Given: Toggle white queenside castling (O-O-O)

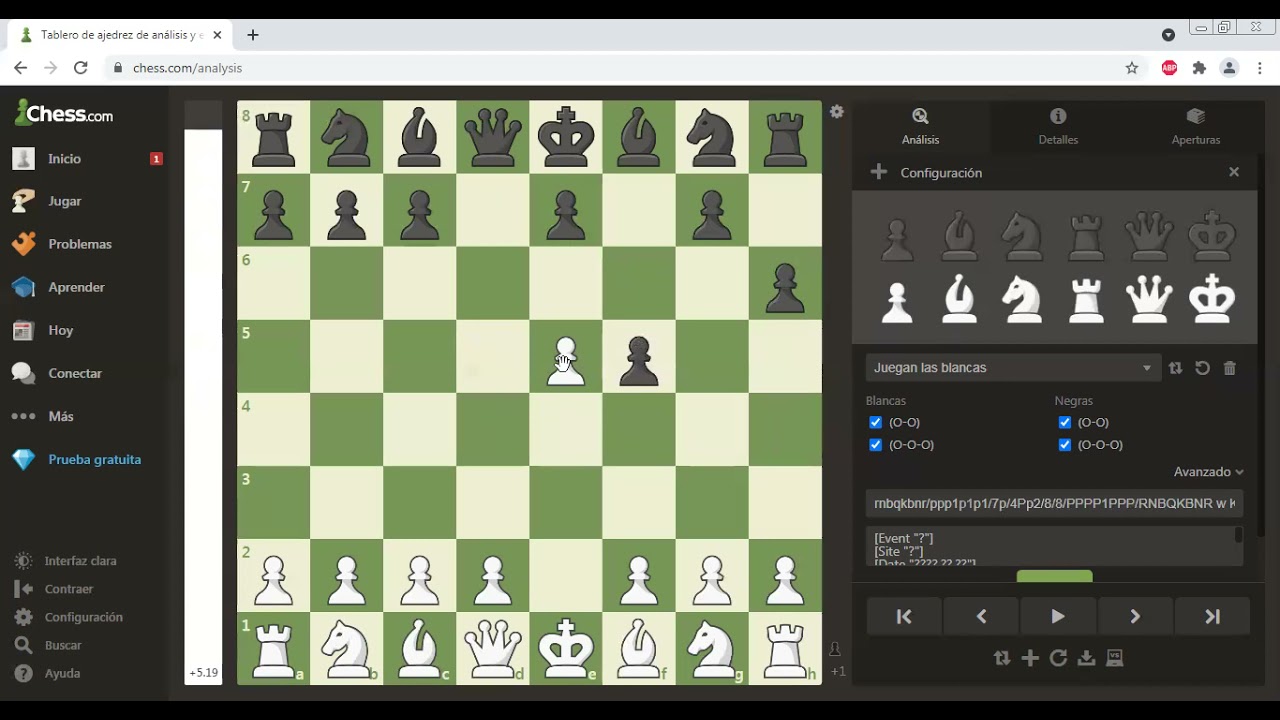Looking at the screenshot, I should pyautogui.click(x=876, y=445).
